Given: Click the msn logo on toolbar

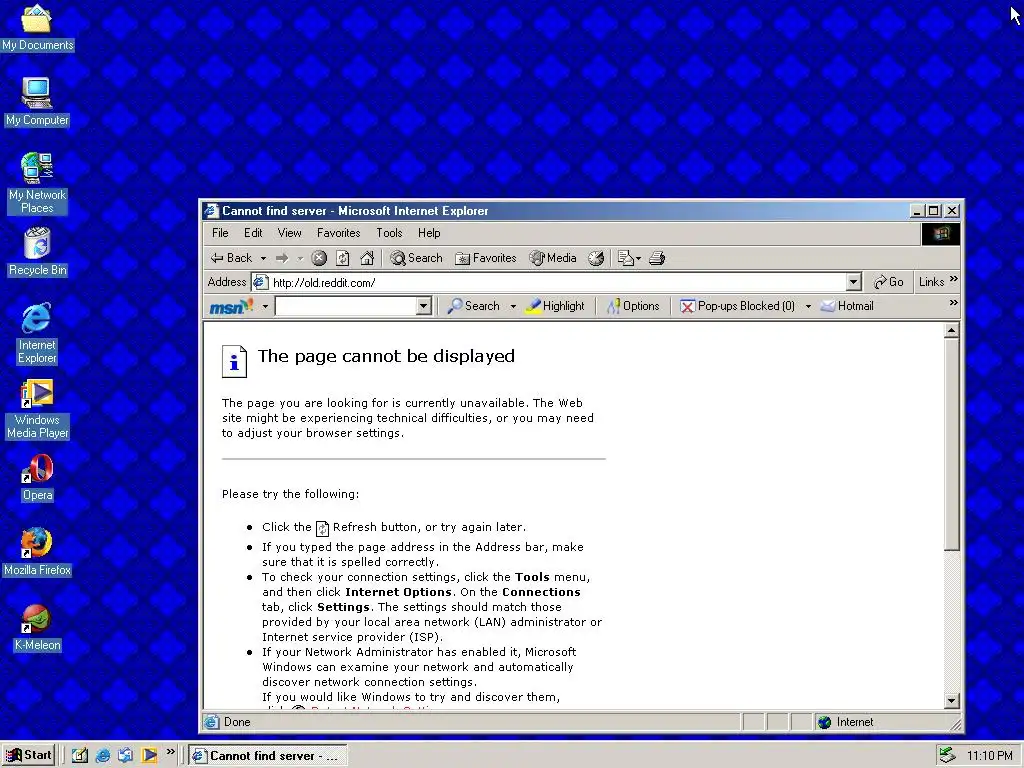Looking at the screenshot, I should (231, 306).
